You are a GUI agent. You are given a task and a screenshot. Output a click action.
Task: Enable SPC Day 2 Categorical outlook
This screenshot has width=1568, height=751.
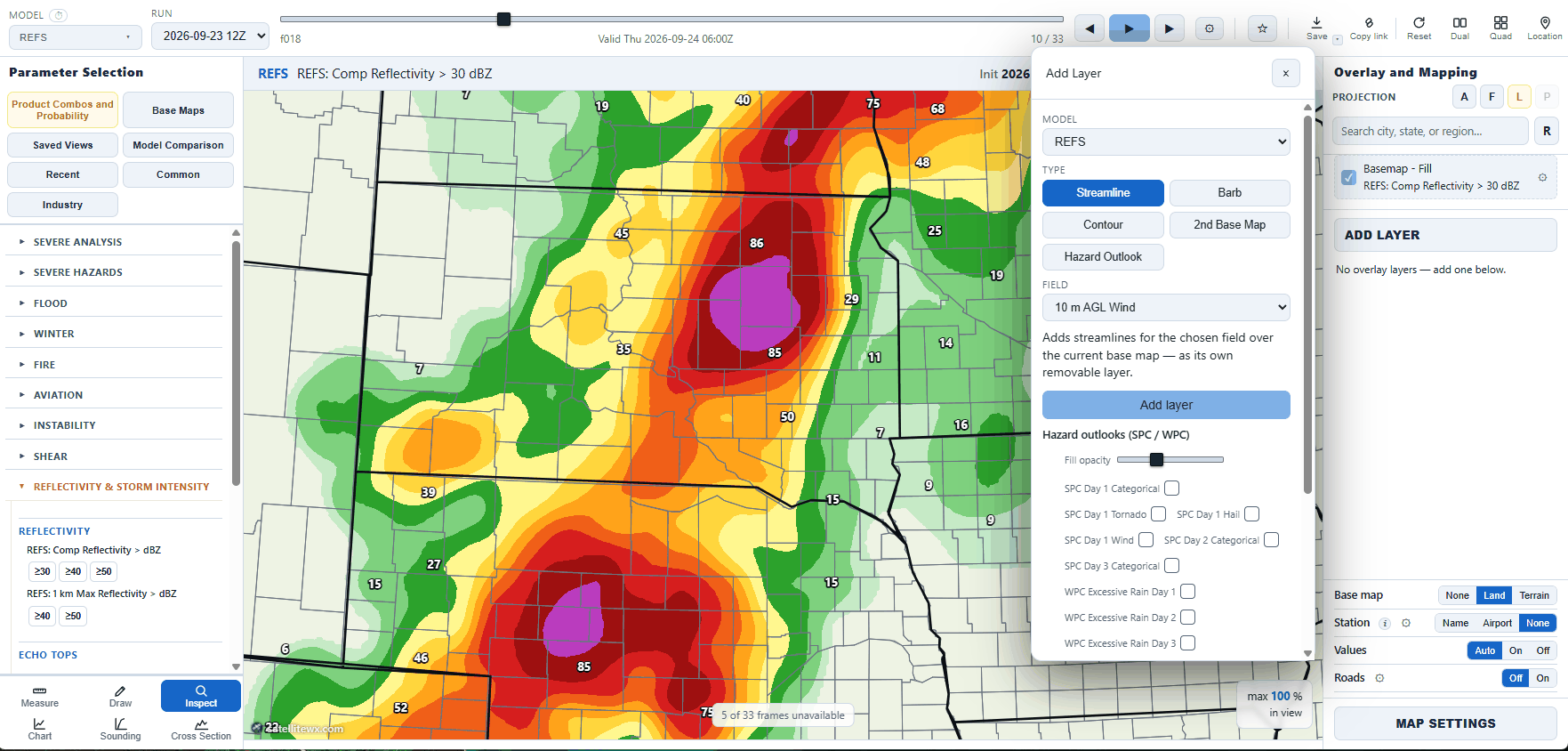(x=1272, y=540)
